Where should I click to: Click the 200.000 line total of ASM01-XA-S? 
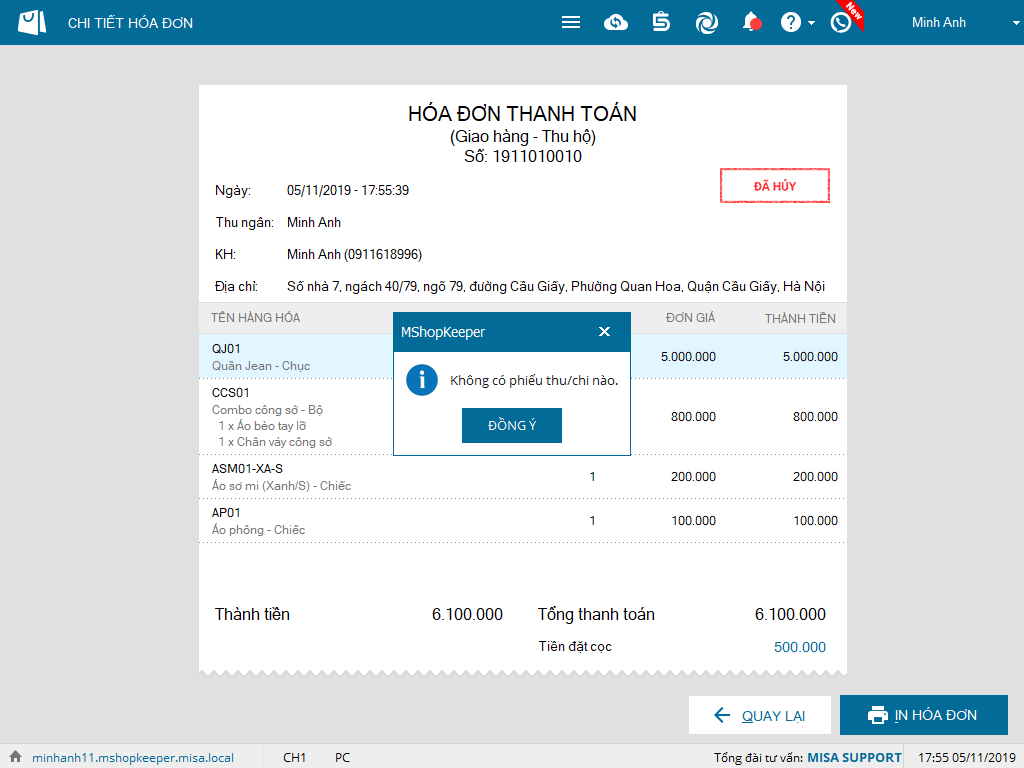pyautogui.click(x=815, y=477)
